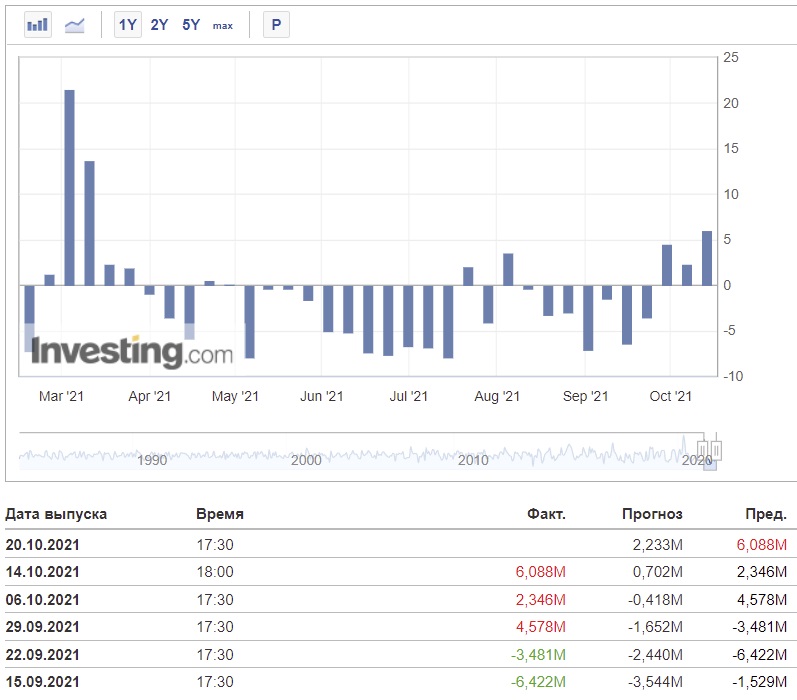Screen dimensions: 797x700
Task: Click the Дата выпуска column header
Action: [56, 514]
